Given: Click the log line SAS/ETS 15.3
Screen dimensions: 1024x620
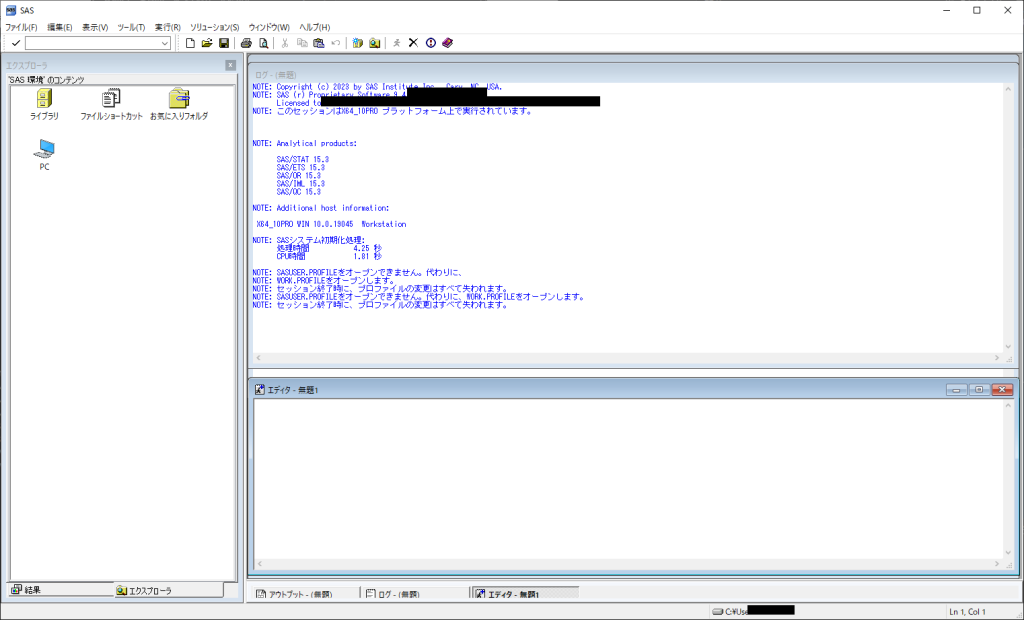Looking at the screenshot, I should pyautogui.click(x=300, y=168).
